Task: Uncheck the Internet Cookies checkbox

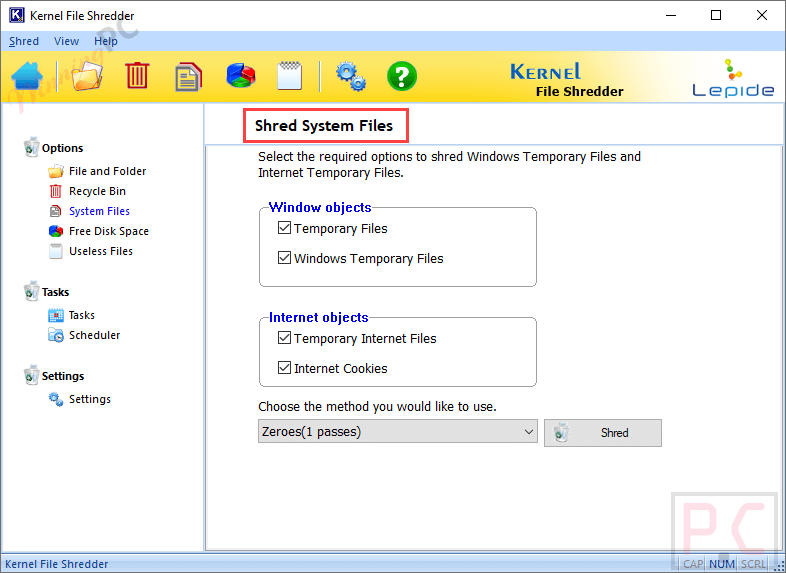Action: click(284, 368)
